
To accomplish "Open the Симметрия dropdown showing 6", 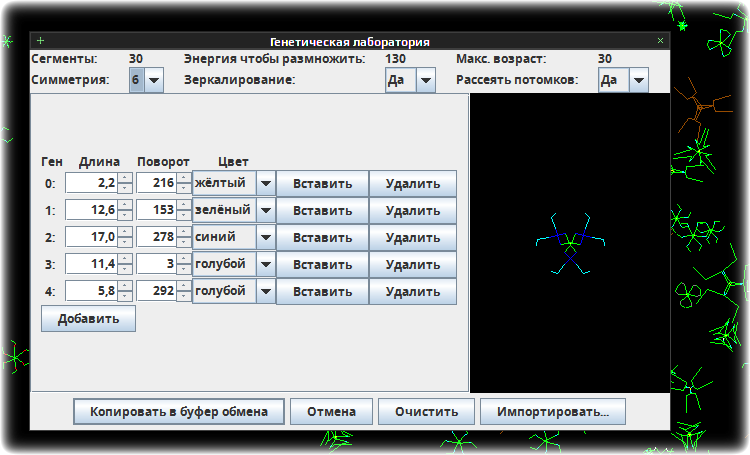I will coord(146,80).
